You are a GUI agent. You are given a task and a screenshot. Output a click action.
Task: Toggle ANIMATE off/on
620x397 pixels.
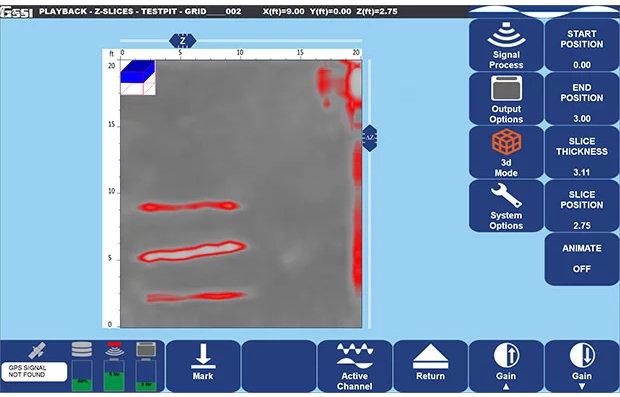pyautogui.click(x=582, y=259)
